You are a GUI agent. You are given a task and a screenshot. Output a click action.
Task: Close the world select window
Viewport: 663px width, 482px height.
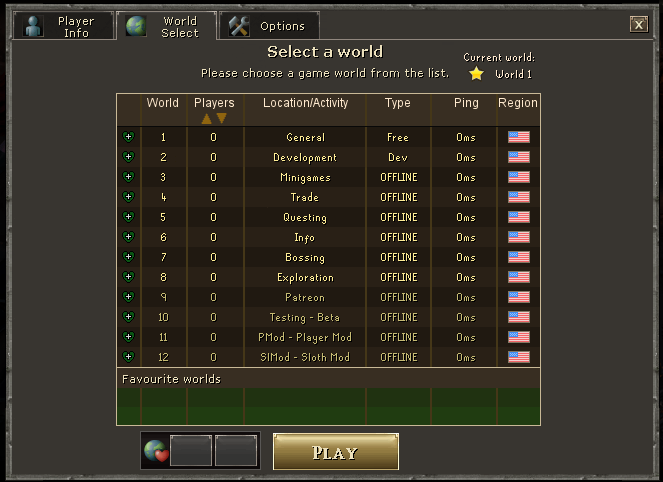pyautogui.click(x=638, y=25)
